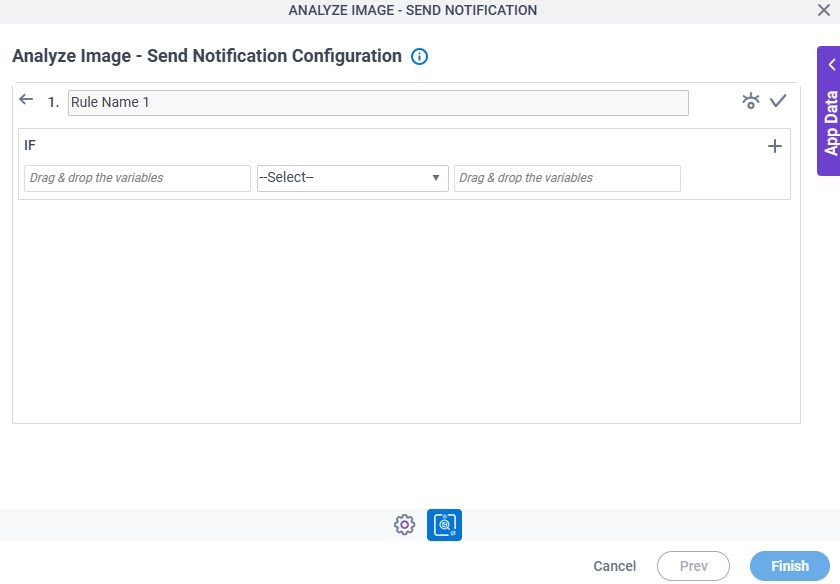
Task: Focus the left Drag & drop variables field
Action: pos(137,178)
